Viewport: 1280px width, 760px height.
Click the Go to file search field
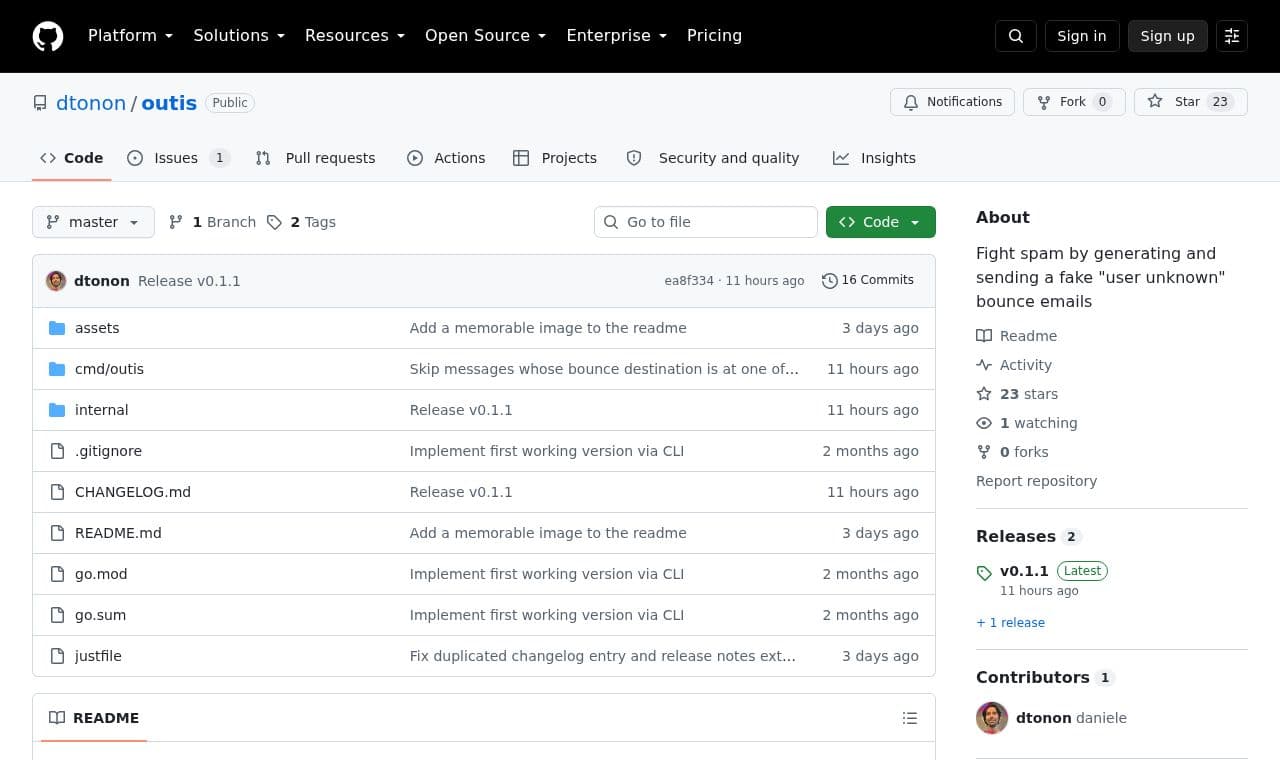706,222
